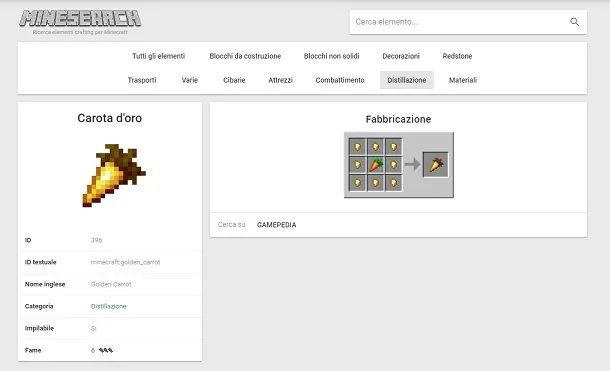Switch to the Combattimento category
The width and height of the screenshot is (610, 371).
click(340, 80)
